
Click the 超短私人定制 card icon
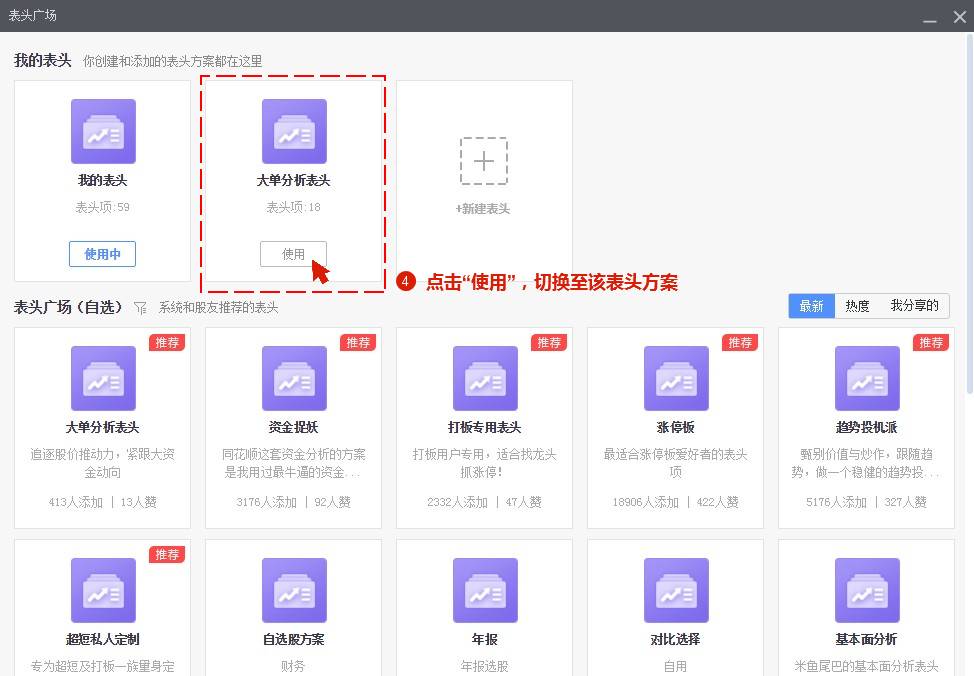103,590
